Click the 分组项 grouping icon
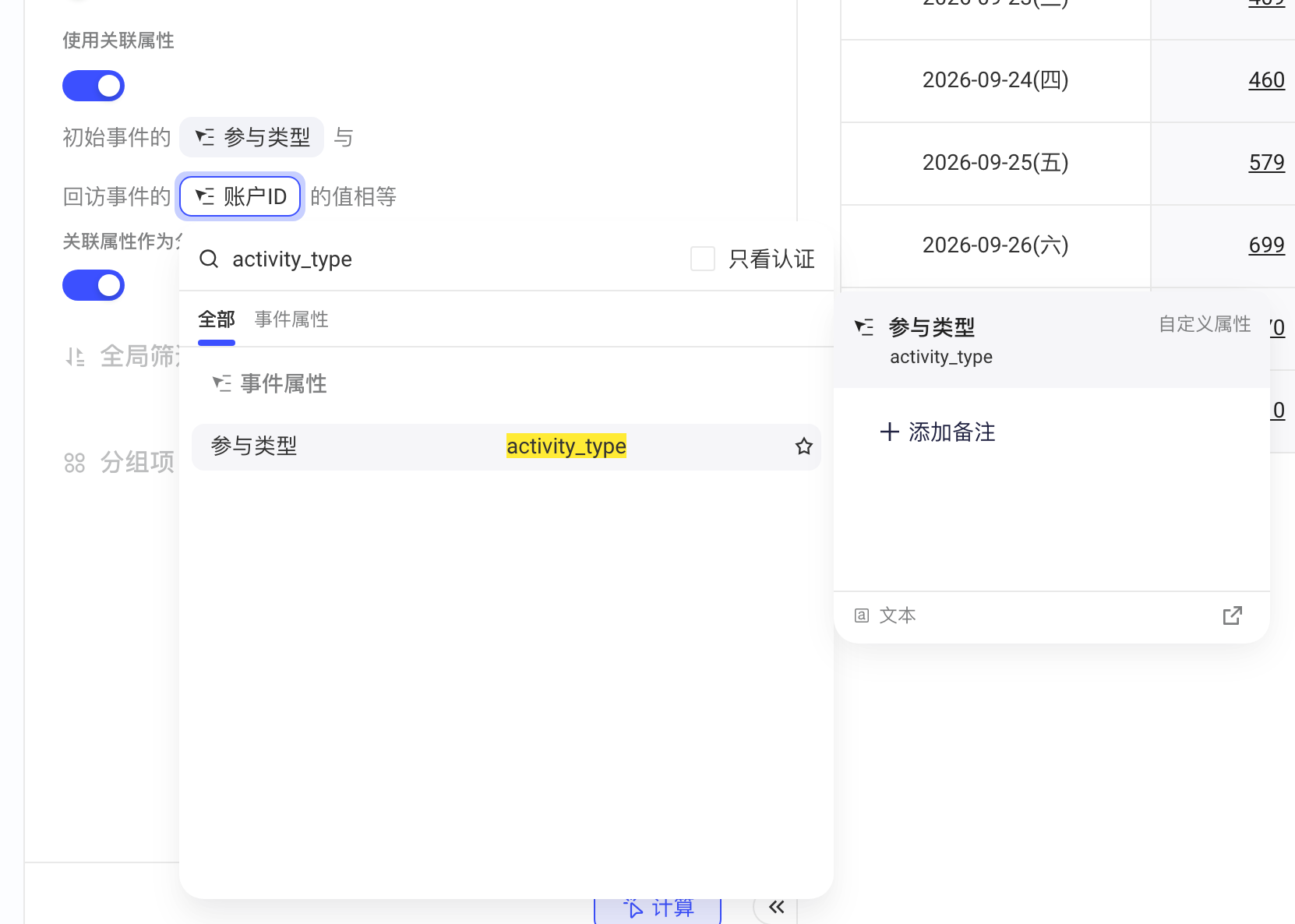Viewport: 1295px width, 924px height. click(75, 463)
